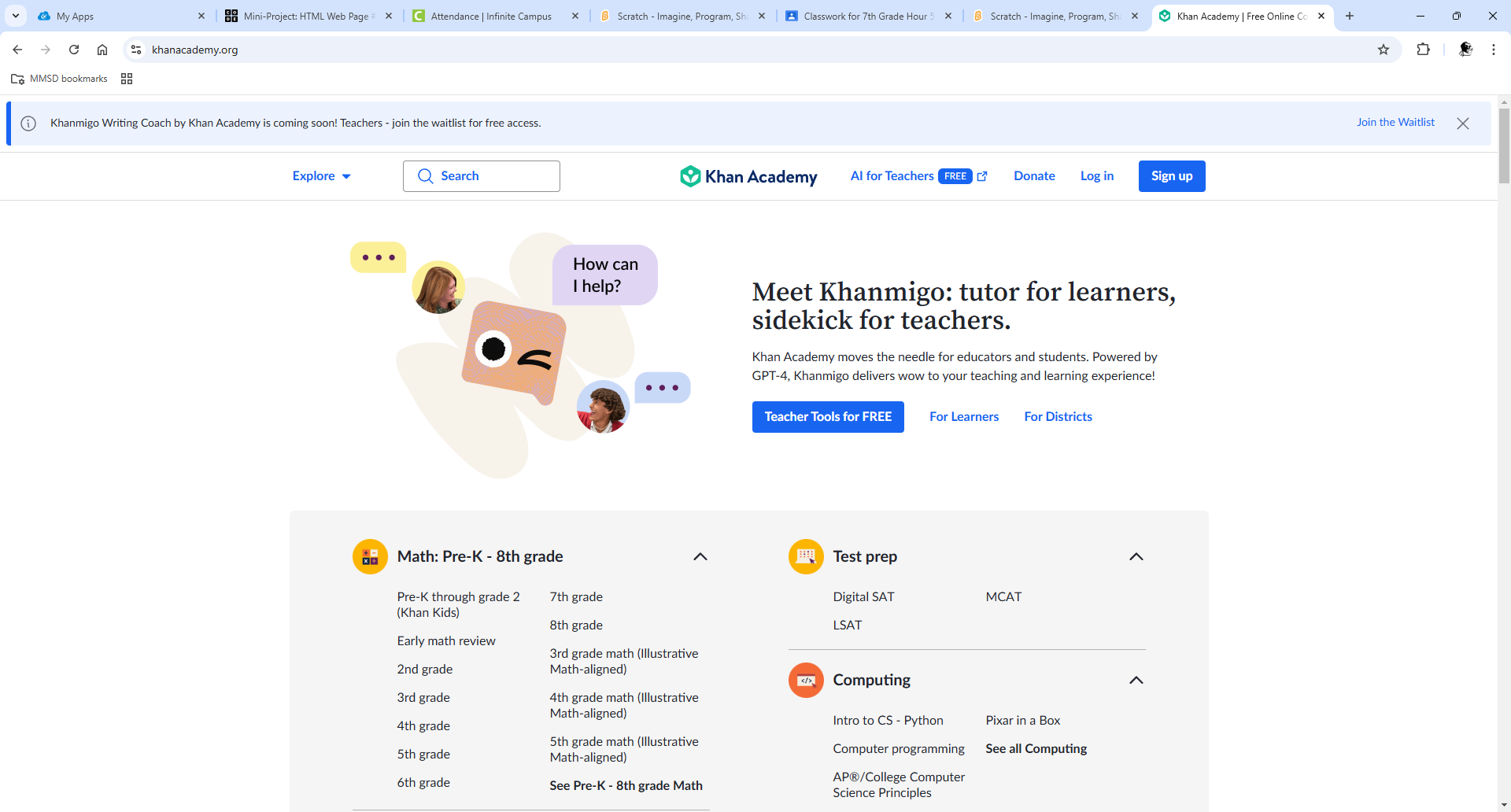Open the 8th grade math course

[576, 626]
